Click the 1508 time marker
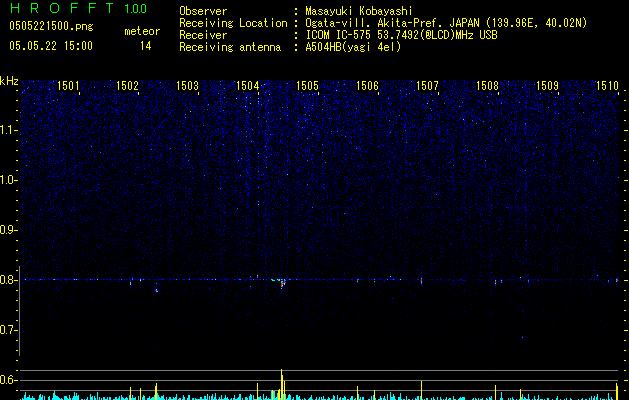This screenshot has width=629, height=400. (487, 86)
